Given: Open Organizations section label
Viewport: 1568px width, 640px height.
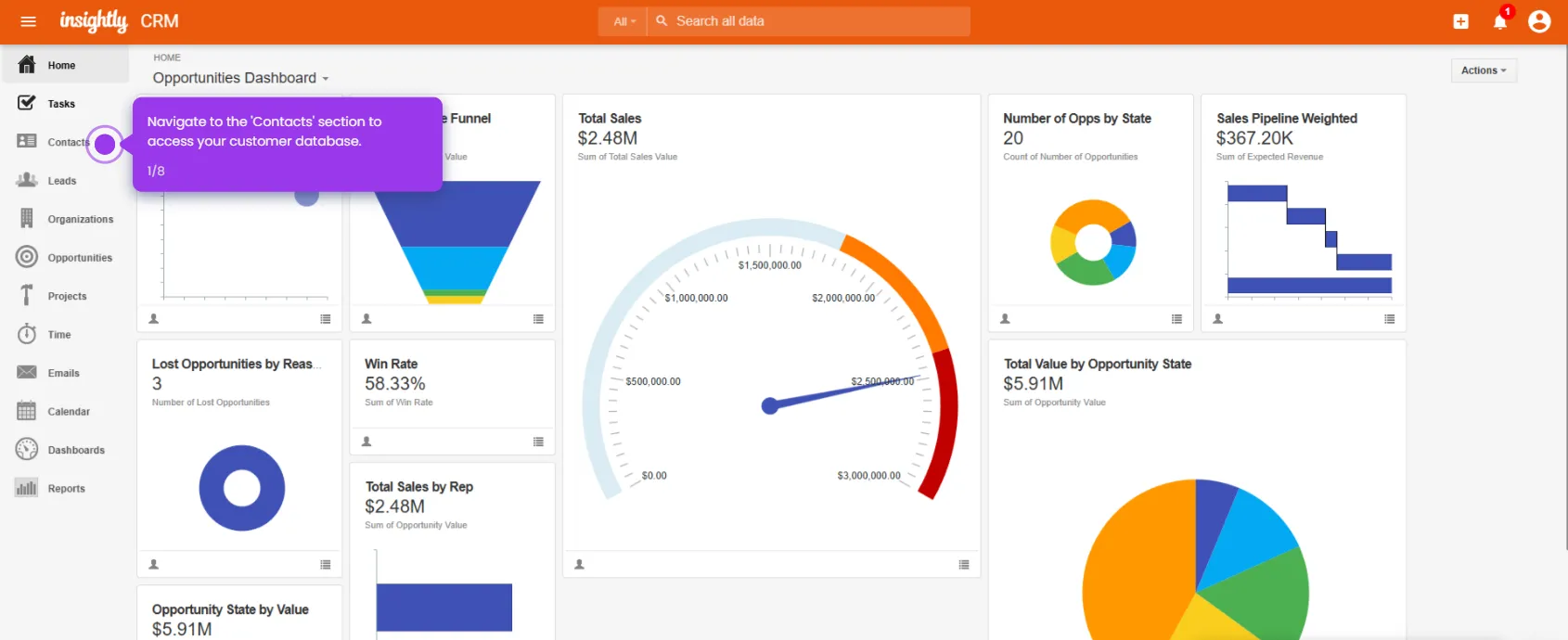Looking at the screenshot, I should click(x=81, y=219).
